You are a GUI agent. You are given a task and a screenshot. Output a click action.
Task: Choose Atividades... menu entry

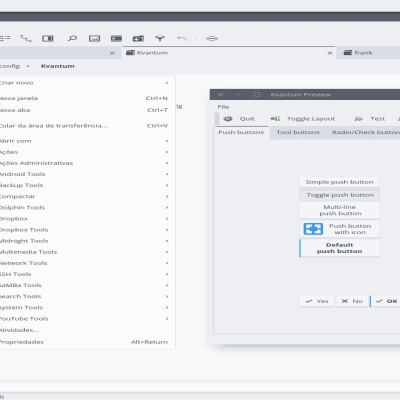[87, 330]
